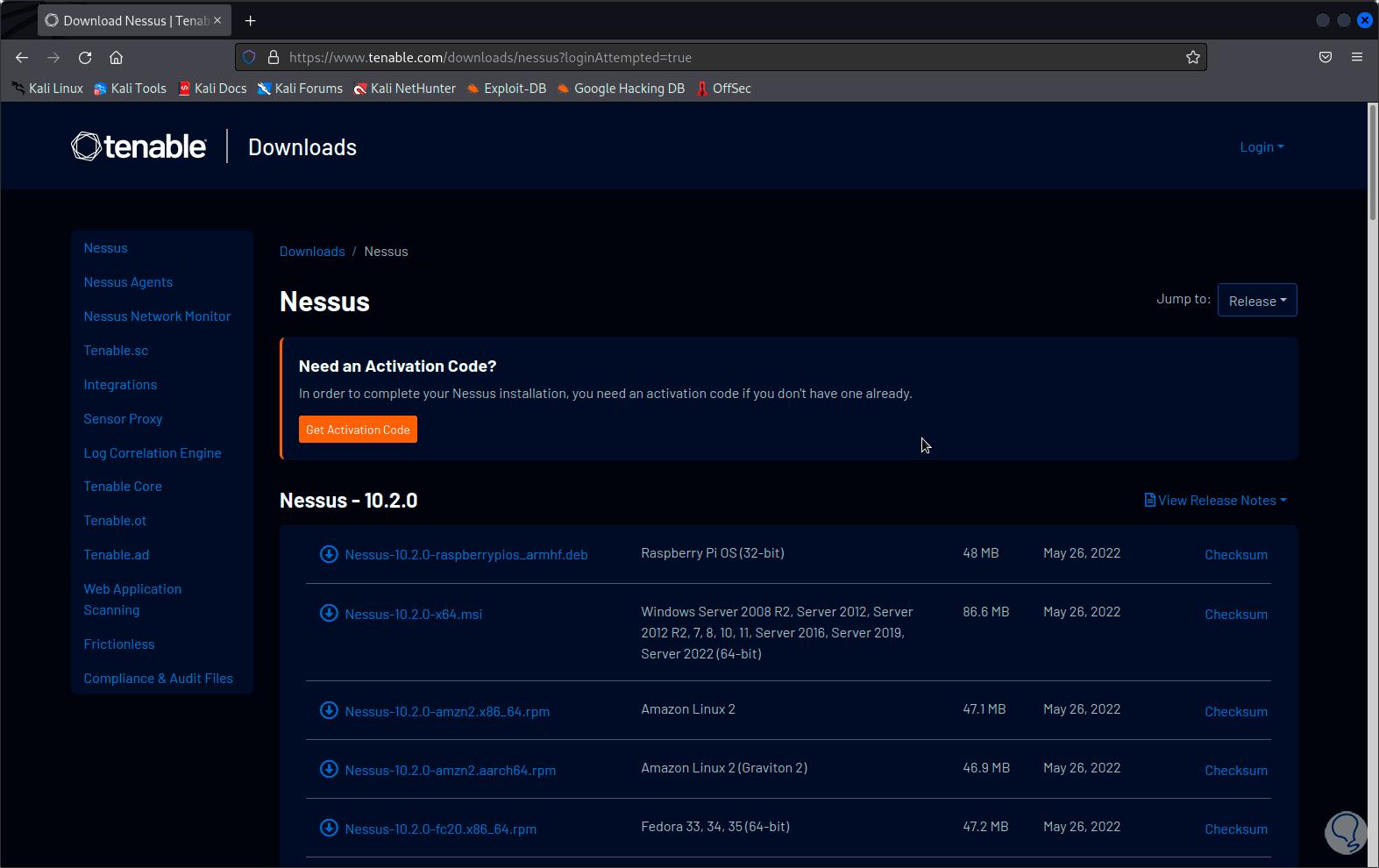Click the Tenable logo
Image resolution: width=1379 pixels, height=868 pixels.
(139, 146)
